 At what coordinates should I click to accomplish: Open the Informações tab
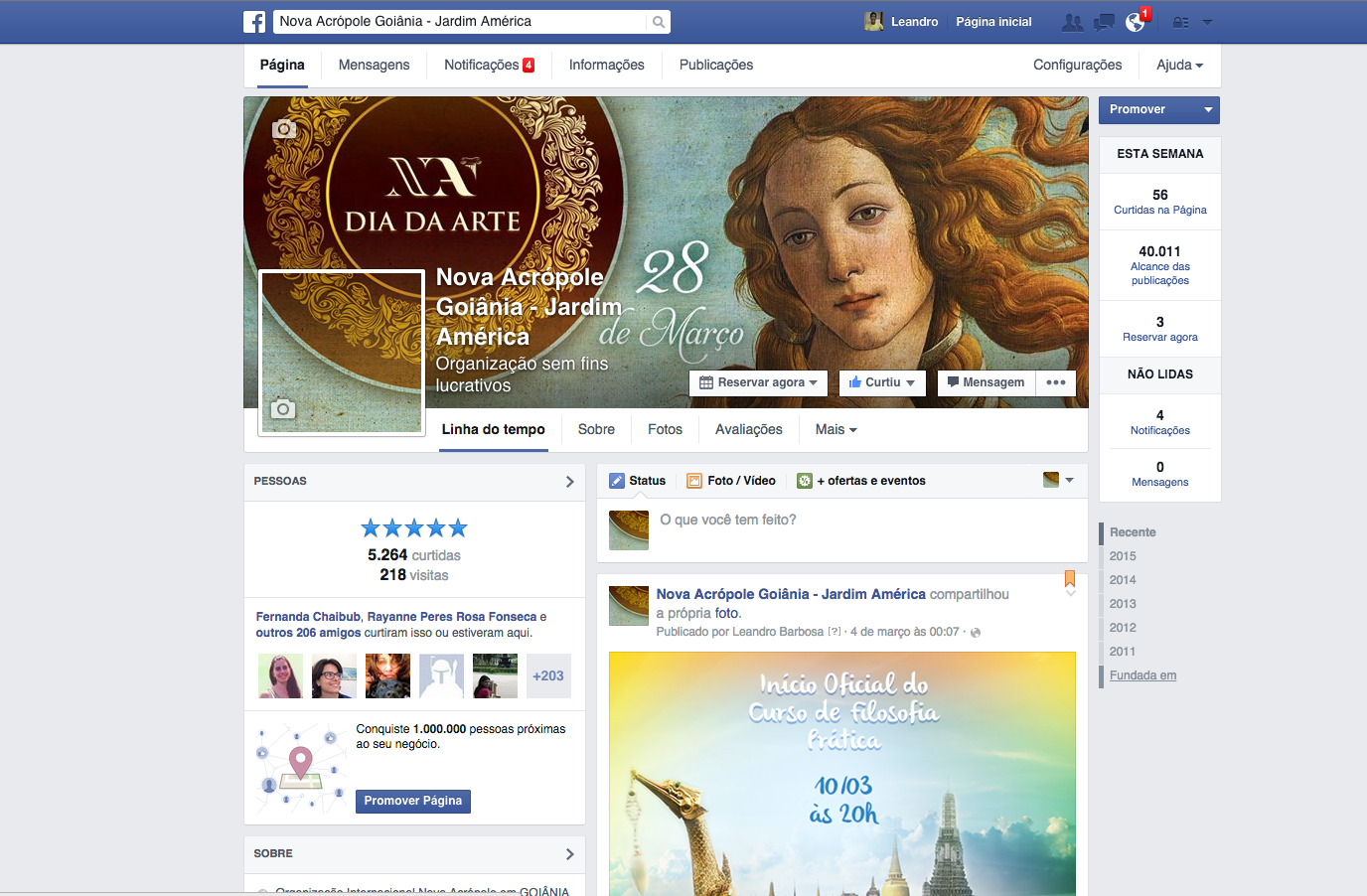tap(606, 65)
